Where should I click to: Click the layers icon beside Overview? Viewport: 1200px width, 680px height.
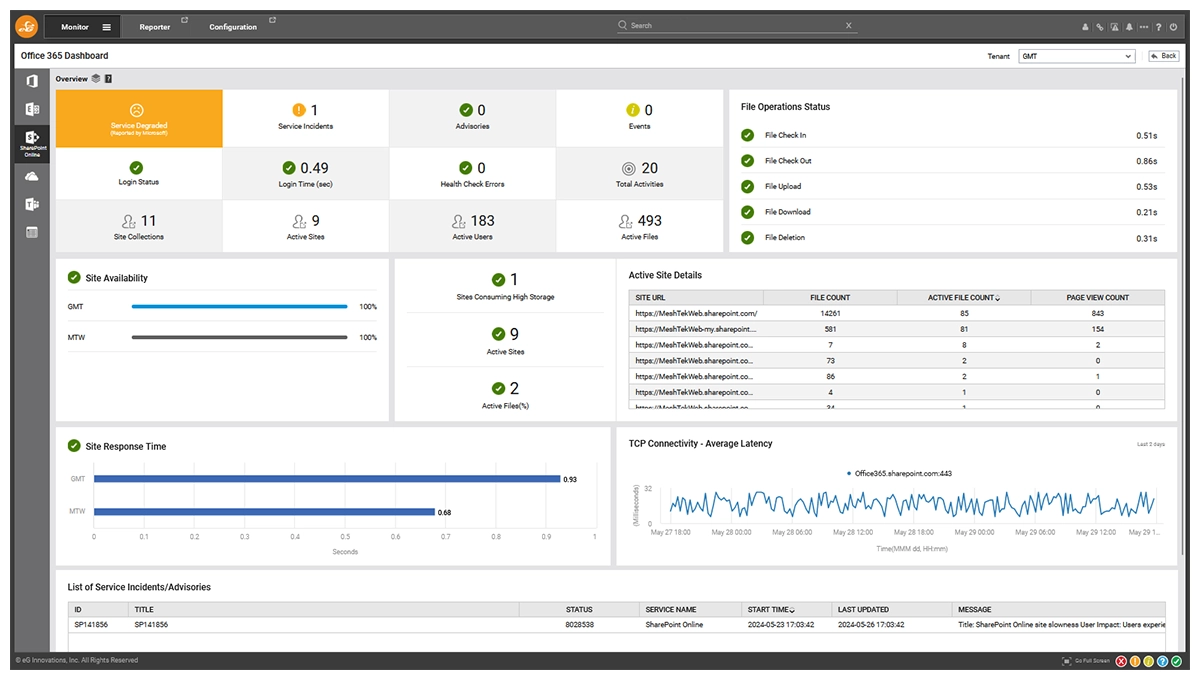point(95,78)
